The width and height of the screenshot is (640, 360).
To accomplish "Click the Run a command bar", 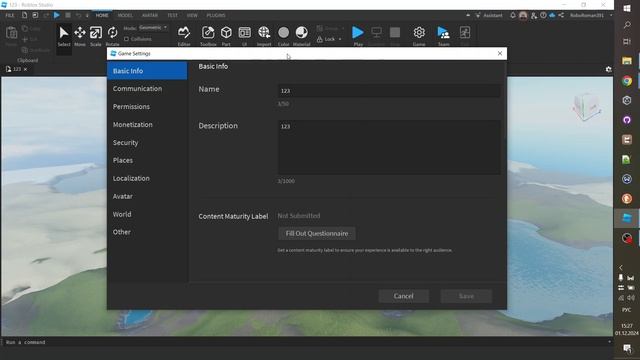I will tap(306, 342).
